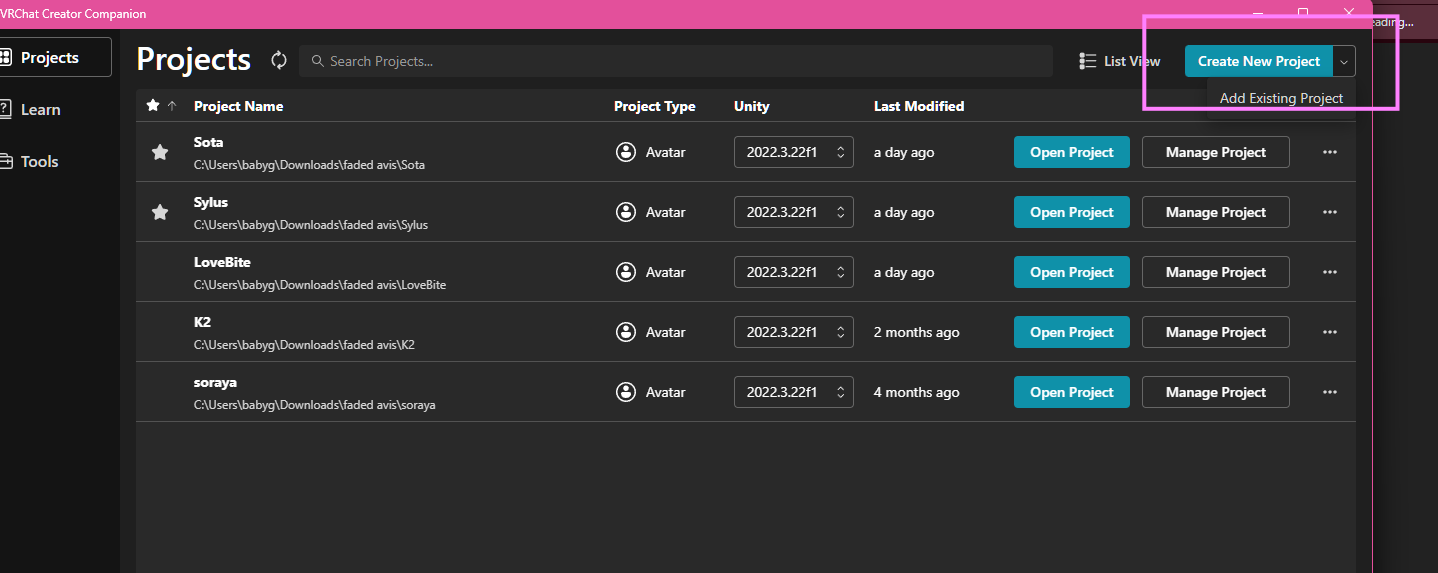Image resolution: width=1438 pixels, height=573 pixels.
Task: Click the soraya project path text
Action: click(315, 405)
